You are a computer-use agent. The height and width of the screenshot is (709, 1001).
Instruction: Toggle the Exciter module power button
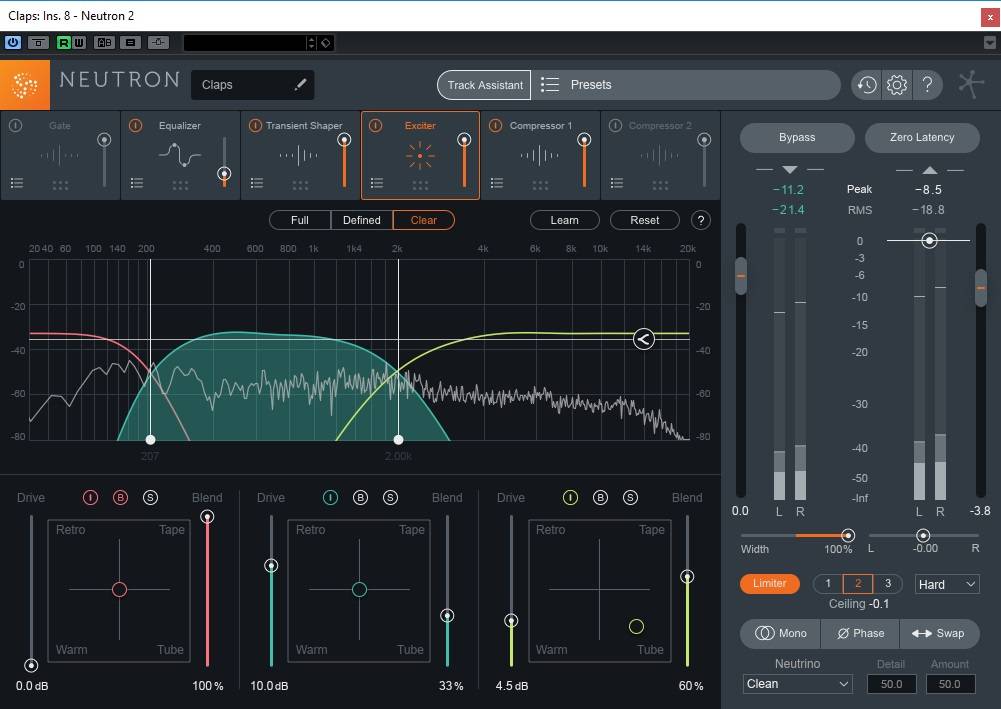(376, 126)
